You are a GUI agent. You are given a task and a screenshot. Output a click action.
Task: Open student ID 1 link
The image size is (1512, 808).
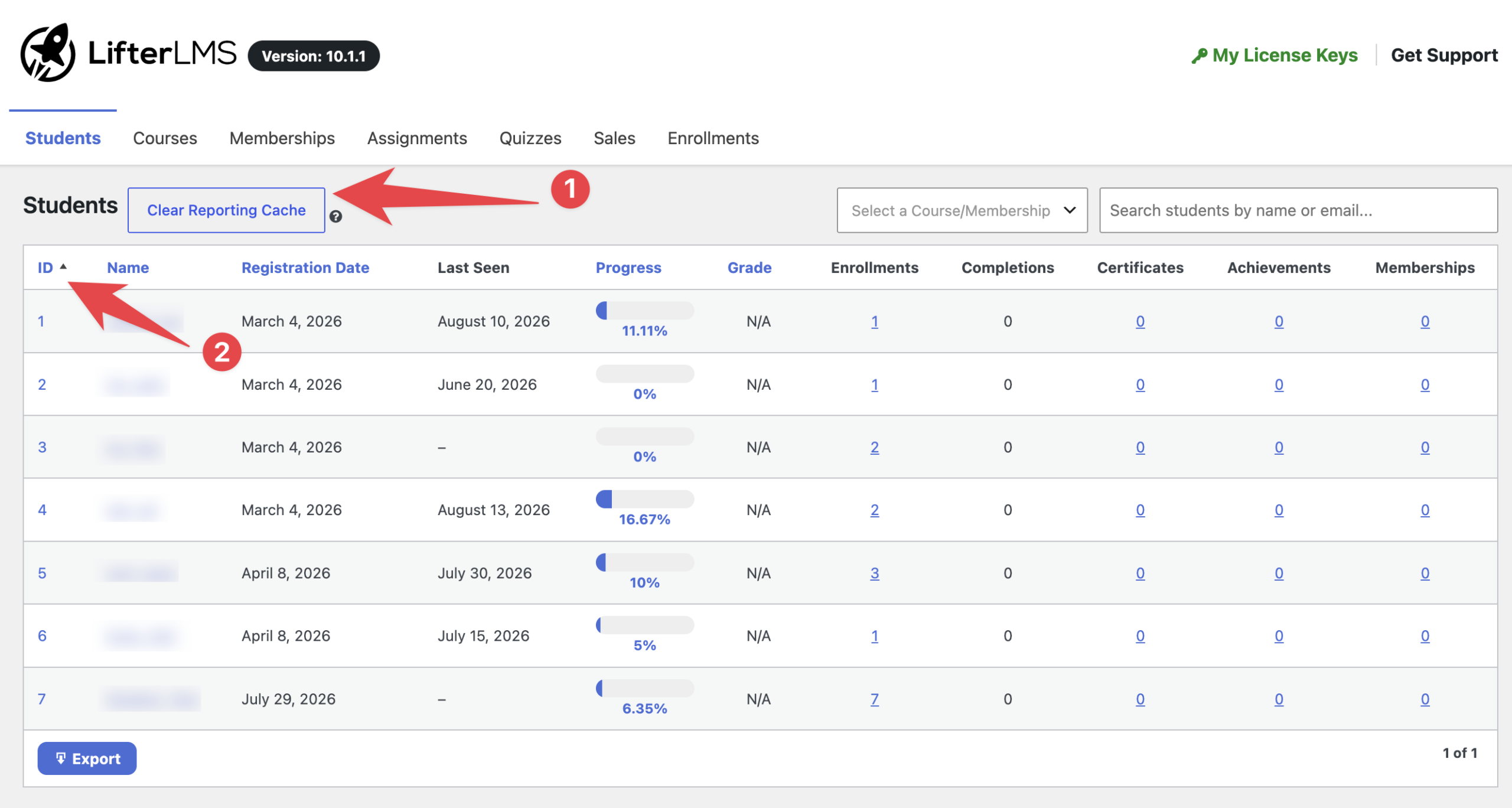pos(41,321)
